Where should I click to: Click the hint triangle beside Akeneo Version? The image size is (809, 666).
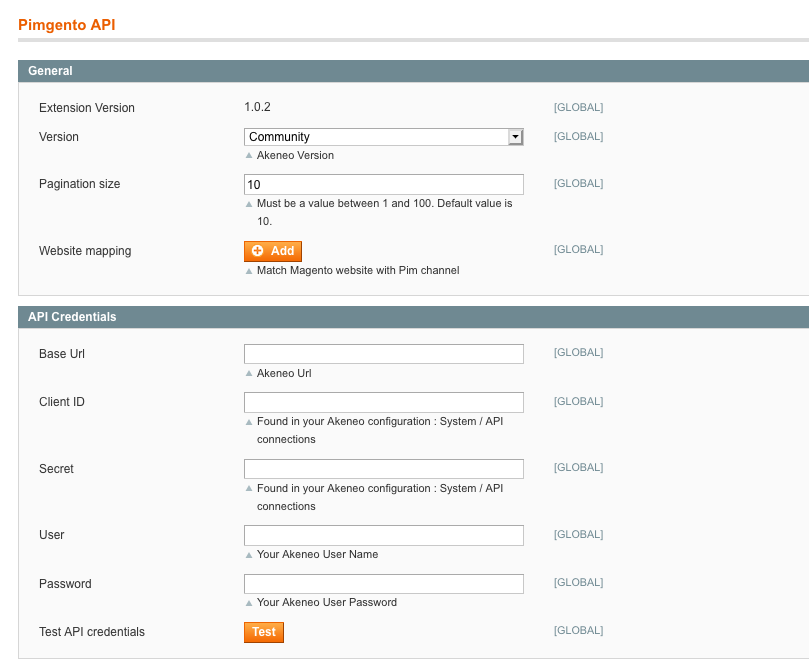click(249, 155)
